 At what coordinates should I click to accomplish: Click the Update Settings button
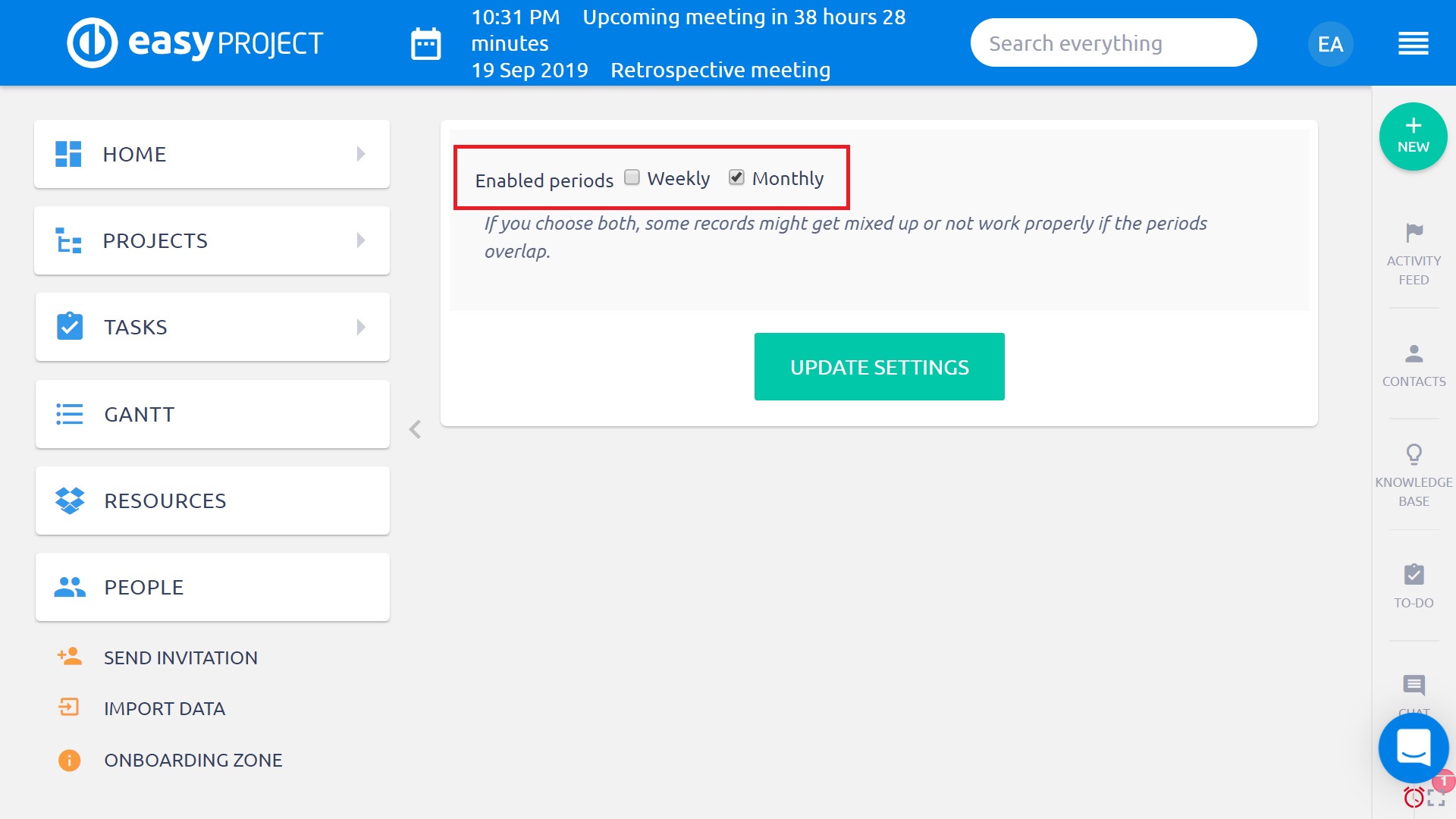(x=879, y=367)
